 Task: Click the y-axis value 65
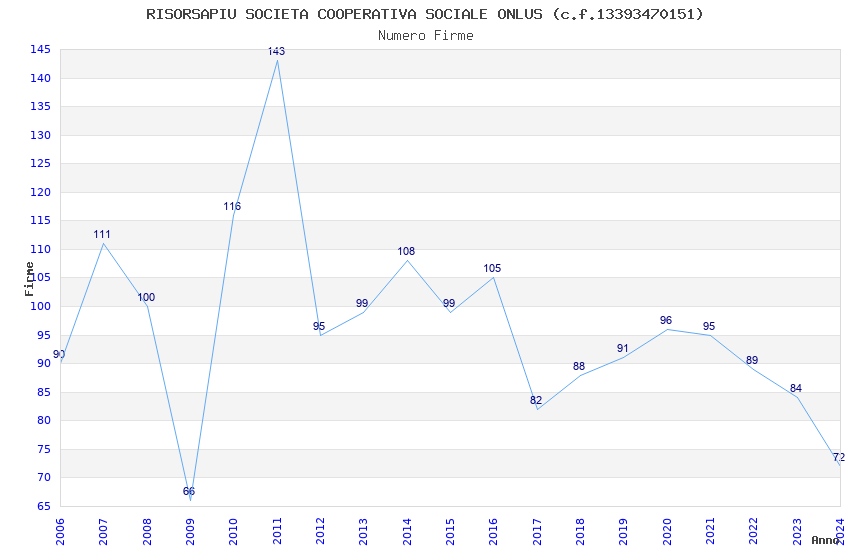(x=44, y=507)
